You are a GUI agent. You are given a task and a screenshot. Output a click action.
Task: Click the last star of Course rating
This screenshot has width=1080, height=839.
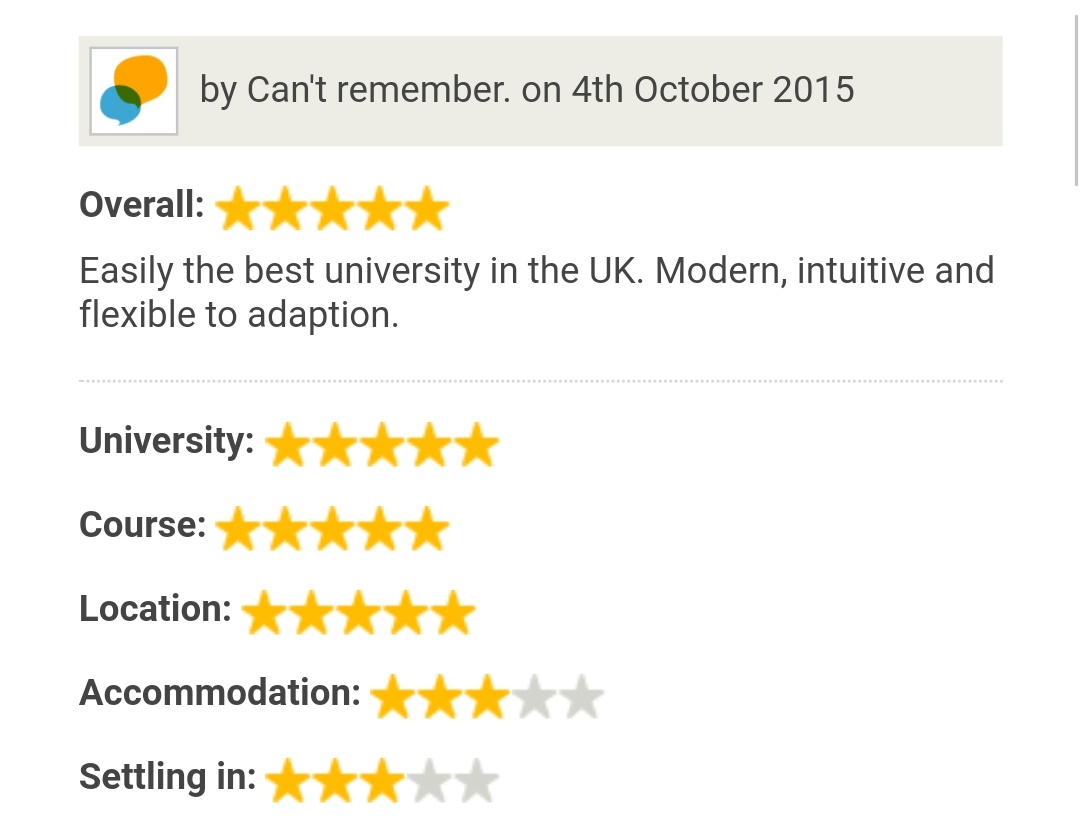tap(427, 530)
